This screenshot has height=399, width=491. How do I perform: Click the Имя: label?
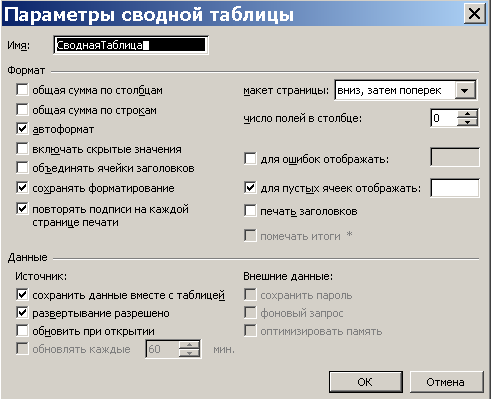pos(18,45)
